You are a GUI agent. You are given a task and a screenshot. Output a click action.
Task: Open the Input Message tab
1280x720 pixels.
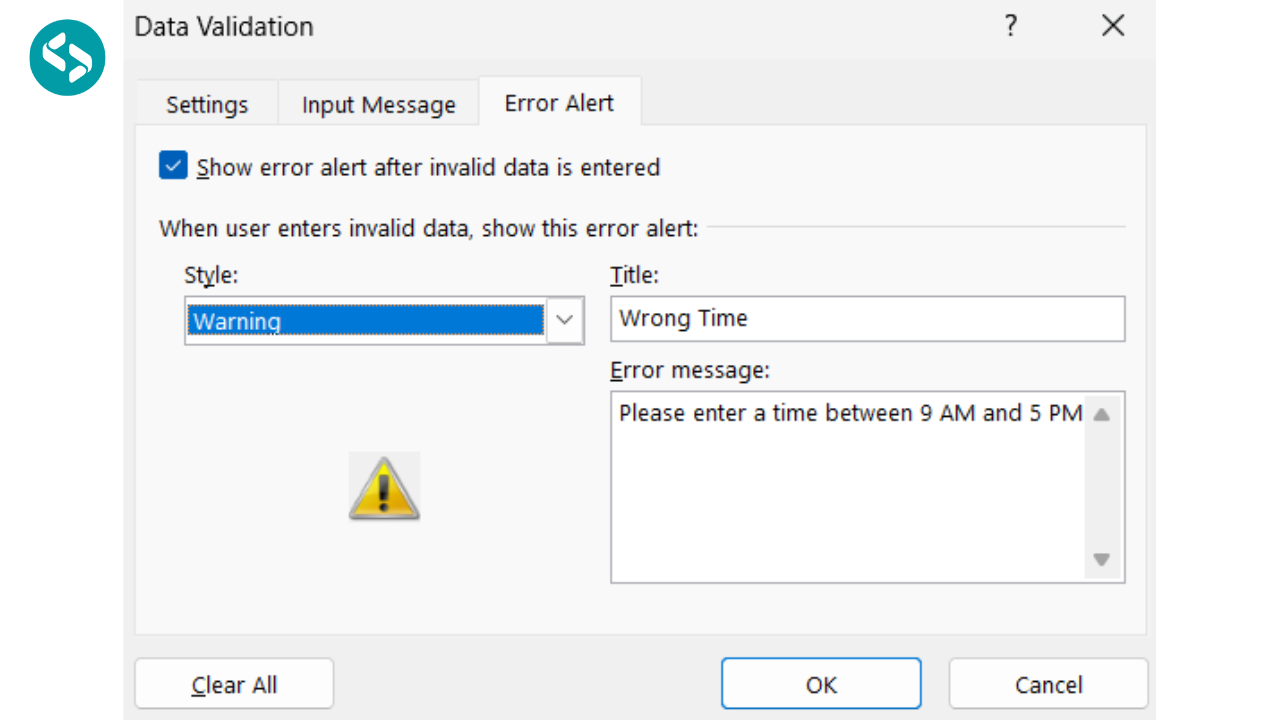(x=377, y=103)
